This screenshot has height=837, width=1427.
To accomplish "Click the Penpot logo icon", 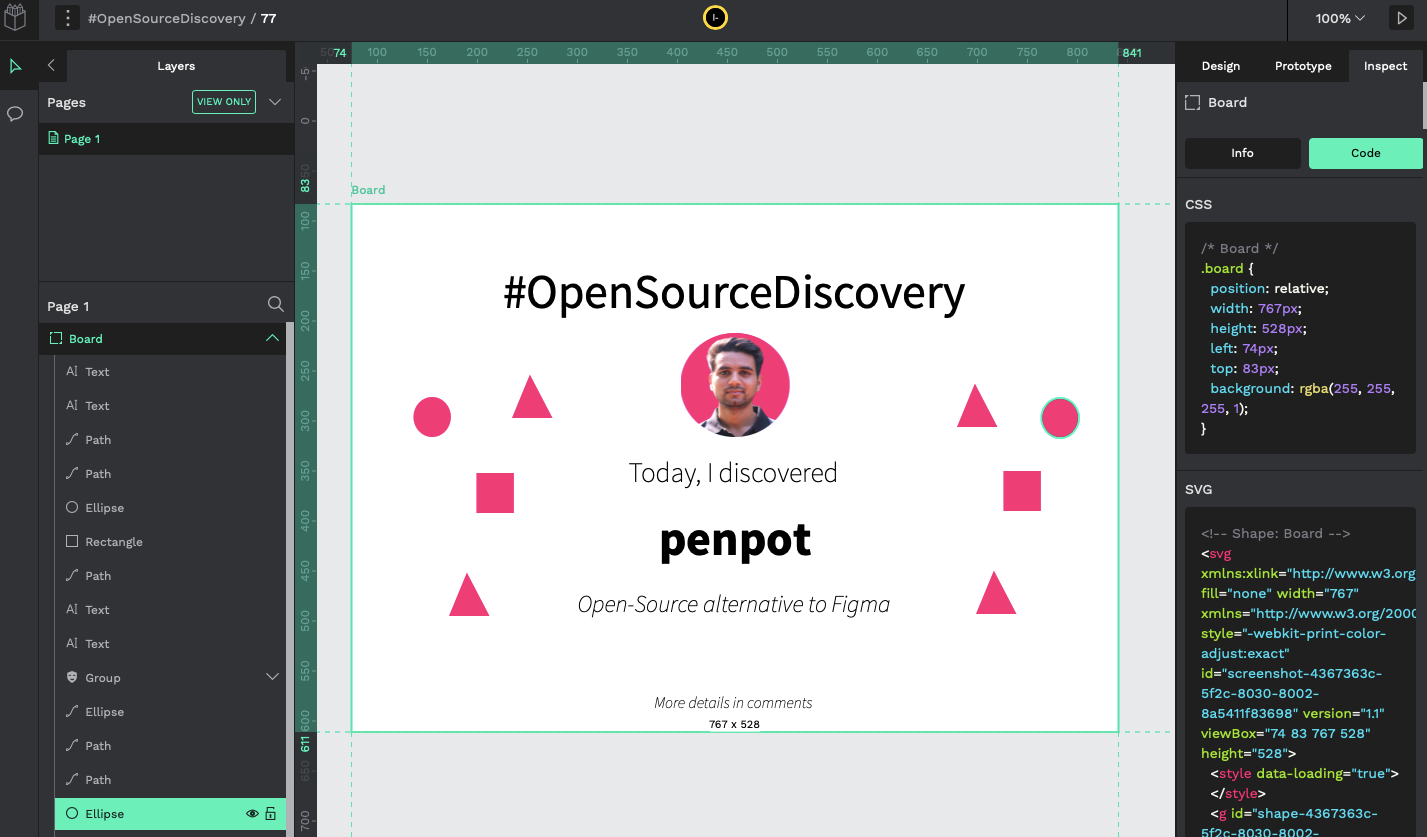I will pyautogui.click(x=16, y=18).
